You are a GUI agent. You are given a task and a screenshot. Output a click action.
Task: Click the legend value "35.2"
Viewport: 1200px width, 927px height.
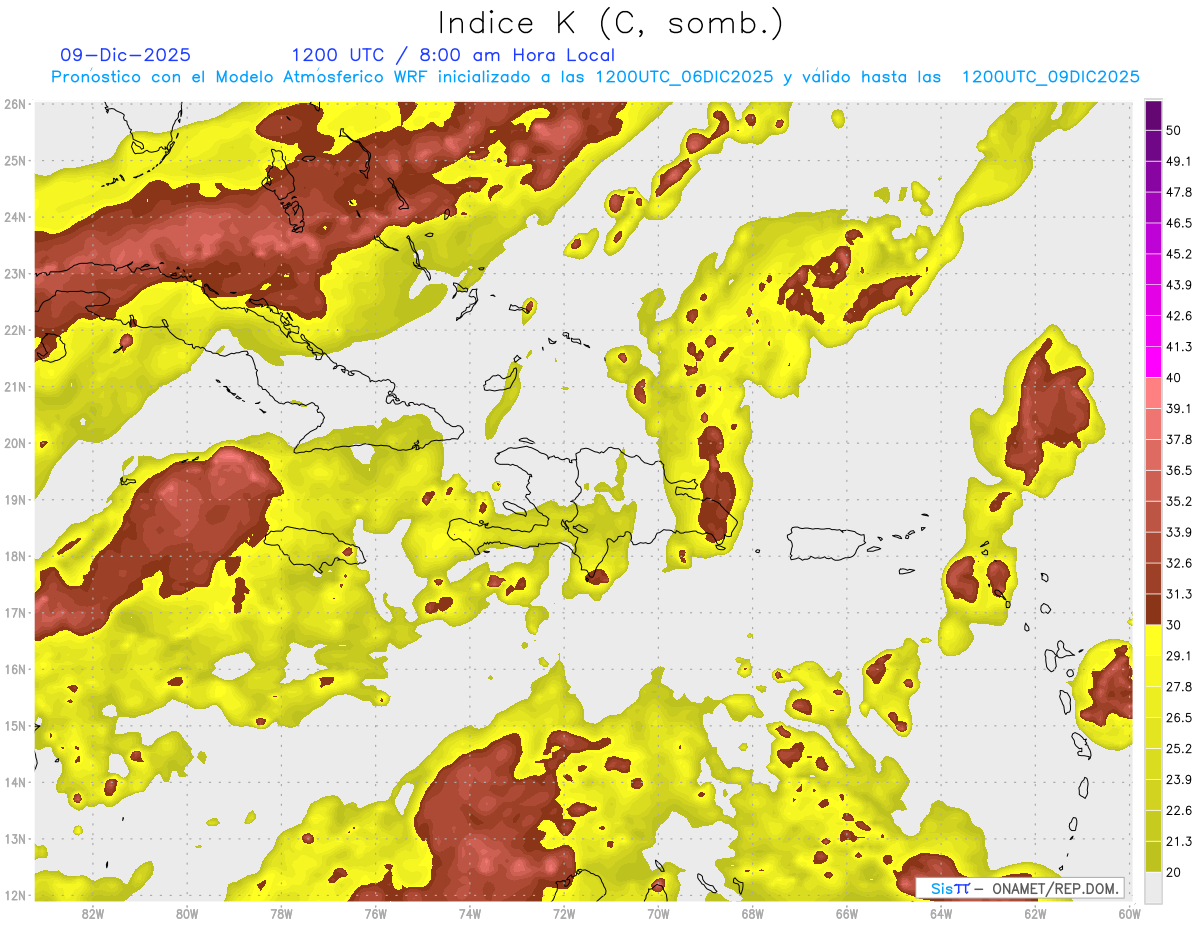pos(1179,501)
